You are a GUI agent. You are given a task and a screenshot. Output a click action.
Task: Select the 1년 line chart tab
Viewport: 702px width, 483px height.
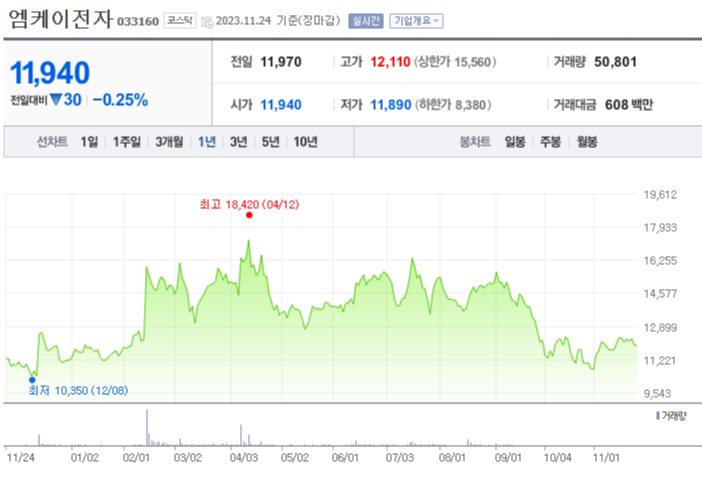[207, 142]
